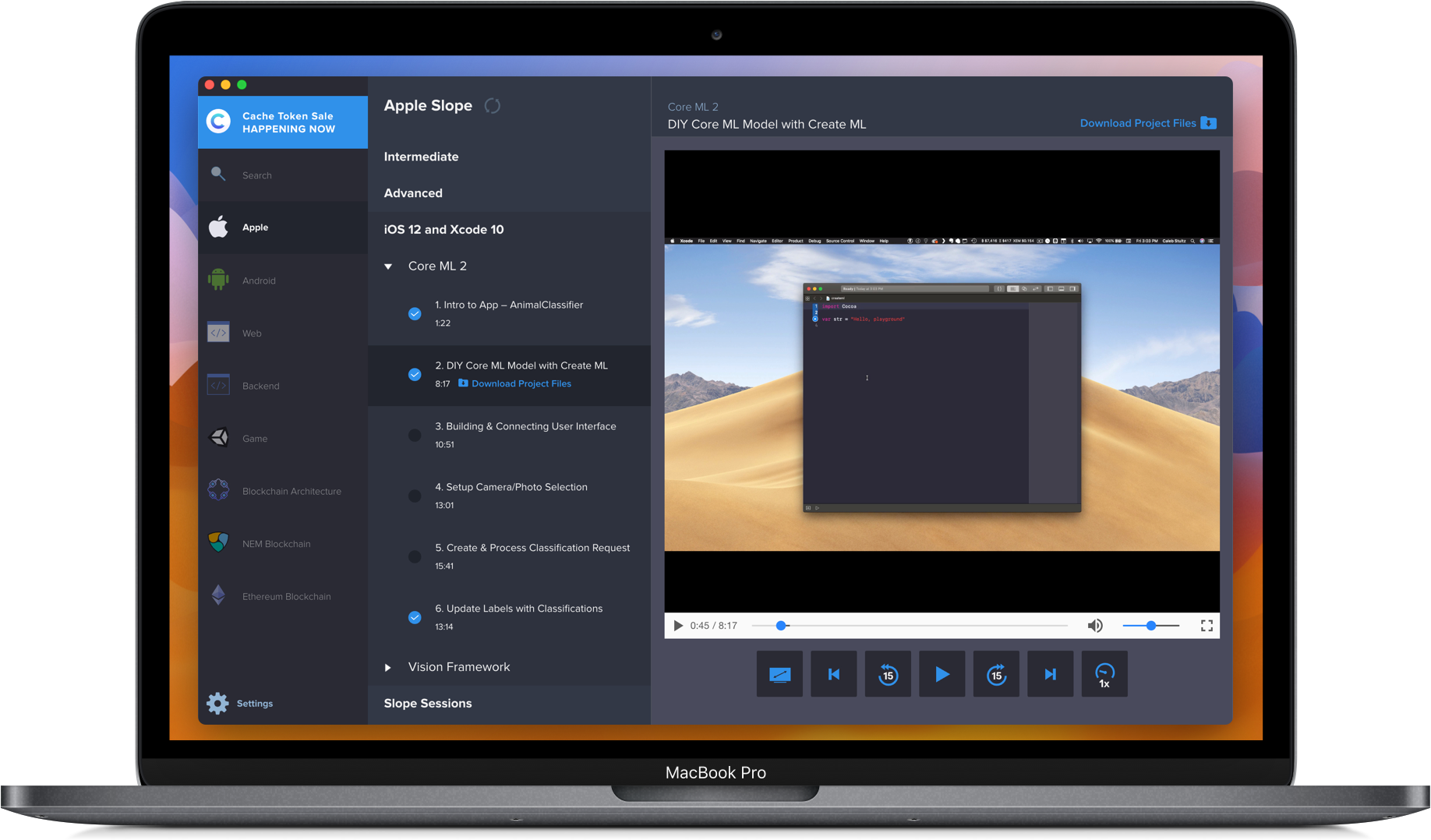Click the Cache Token Sale logo icon
Viewport: 1431px width, 840px height.
click(x=218, y=122)
